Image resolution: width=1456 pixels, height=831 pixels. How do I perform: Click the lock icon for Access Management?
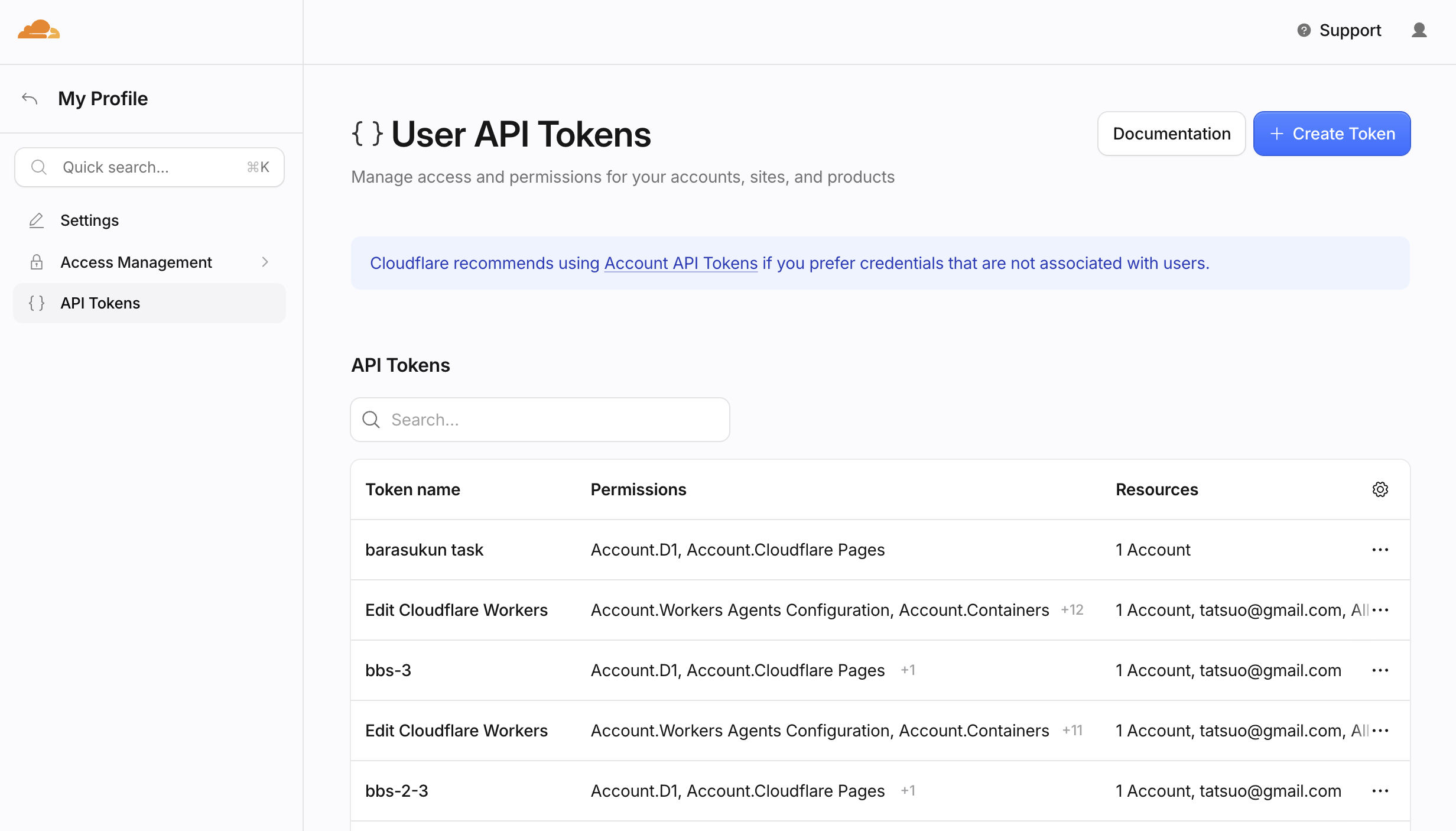[37, 262]
